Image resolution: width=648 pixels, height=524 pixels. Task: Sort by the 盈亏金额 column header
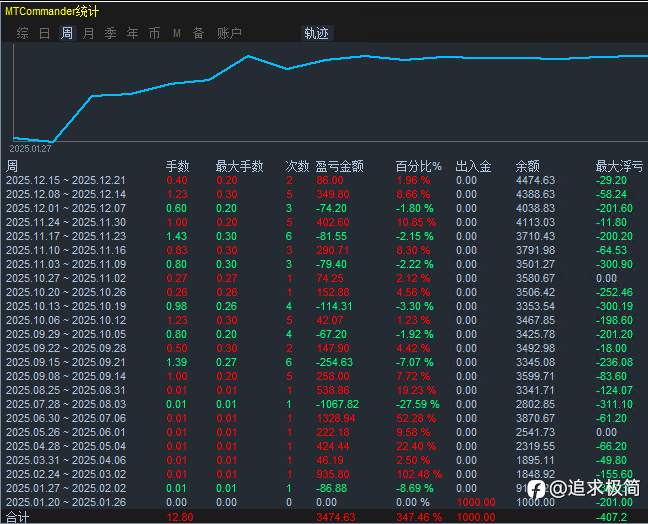coord(339,166)
